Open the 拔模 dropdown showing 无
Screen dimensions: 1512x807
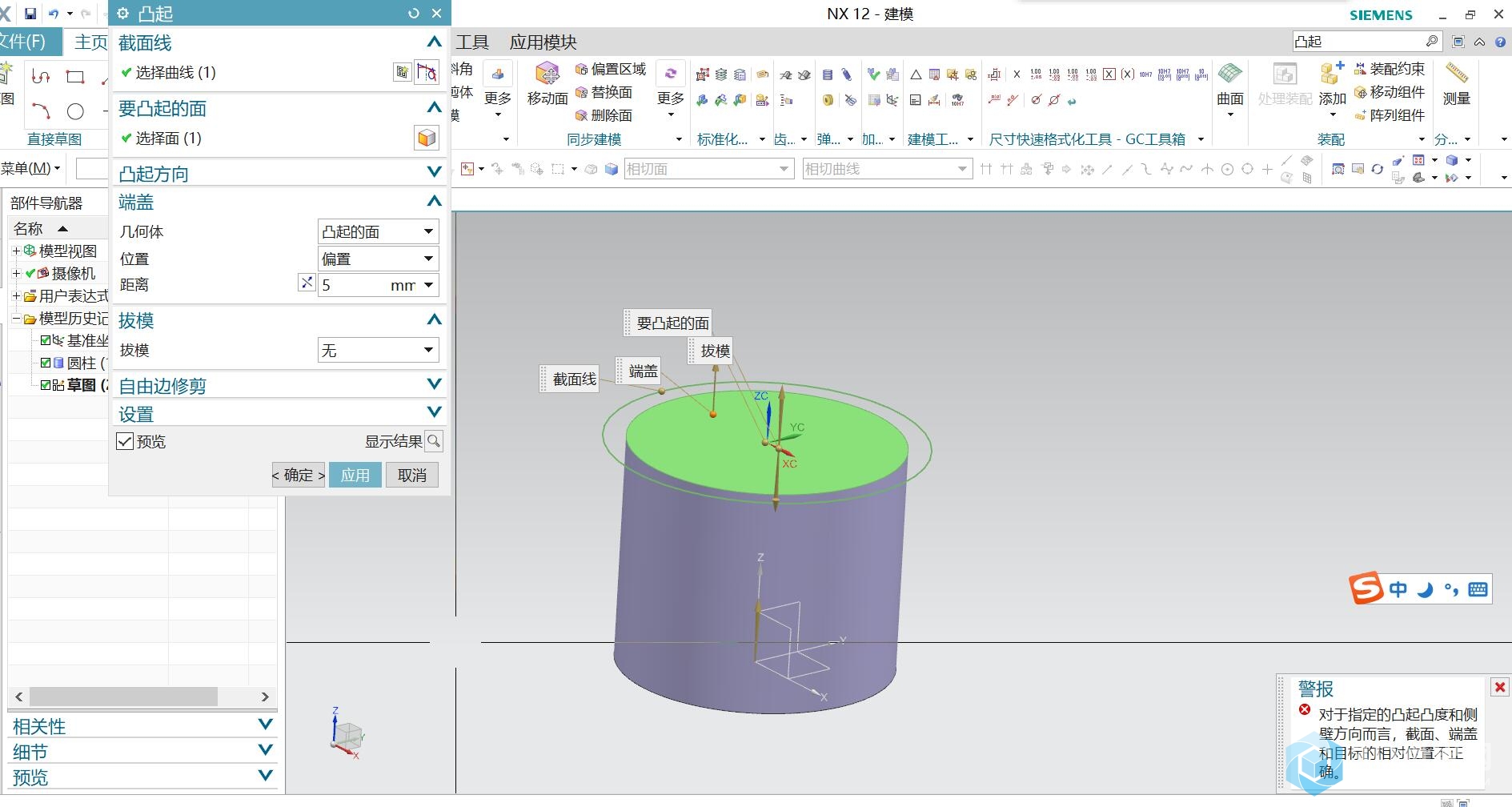[x=378, y=350]
